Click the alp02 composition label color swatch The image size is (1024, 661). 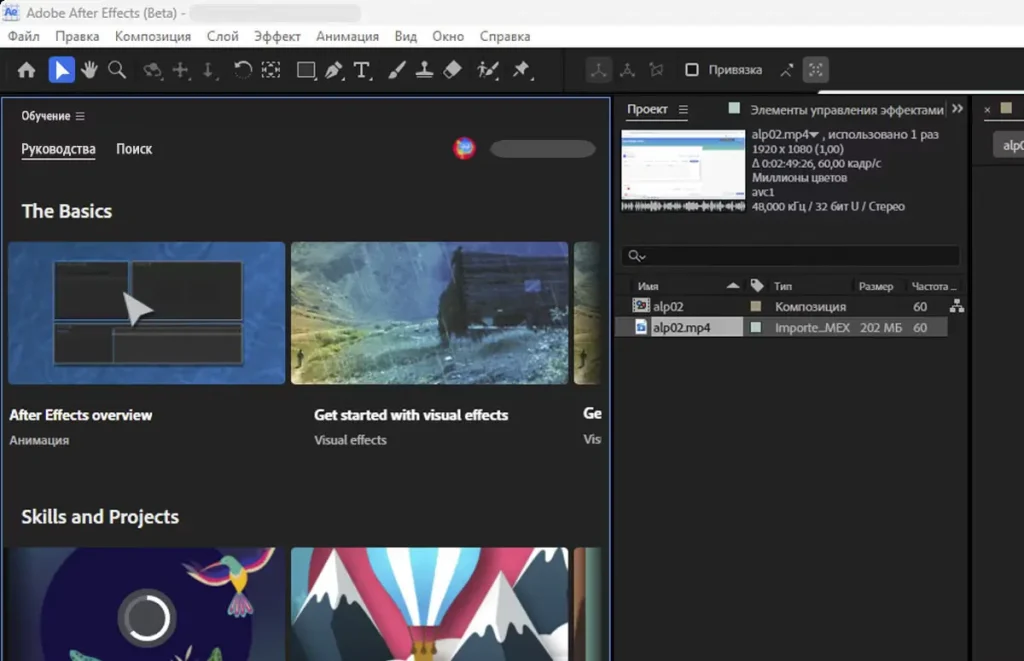click(x=756, y=306)
